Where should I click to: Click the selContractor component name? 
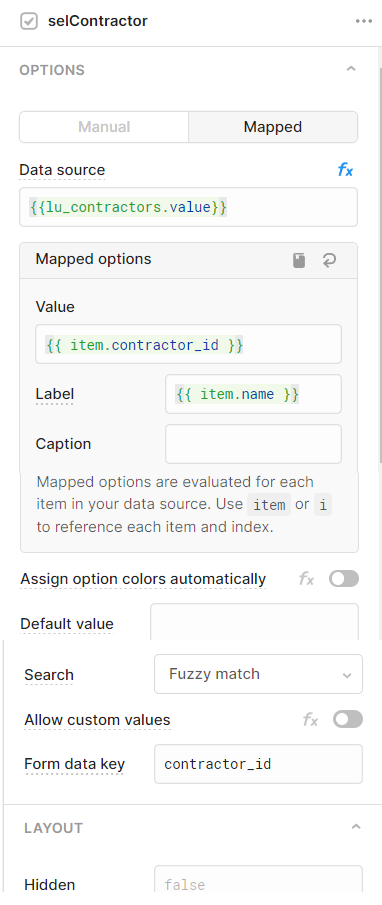pyautogui.click(x=98, y=21)
